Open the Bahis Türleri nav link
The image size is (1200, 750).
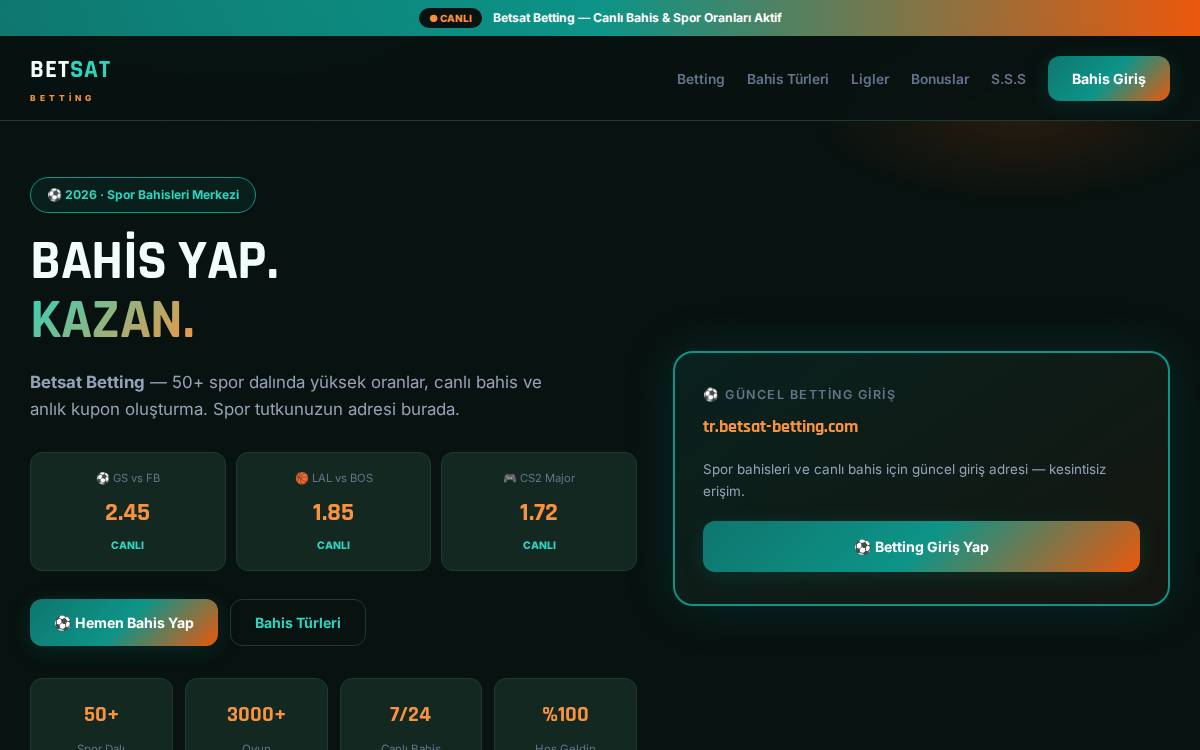tap(788, 79)
